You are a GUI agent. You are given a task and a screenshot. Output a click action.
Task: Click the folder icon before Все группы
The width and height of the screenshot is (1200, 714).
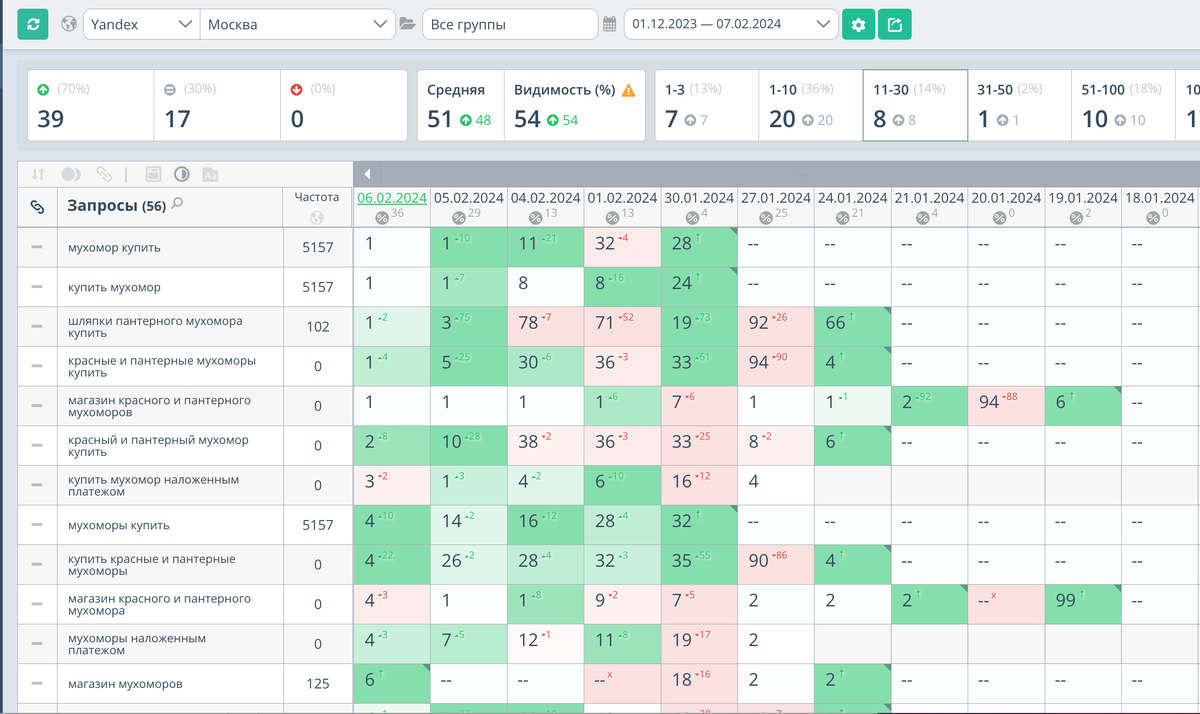tap(407, 24)
